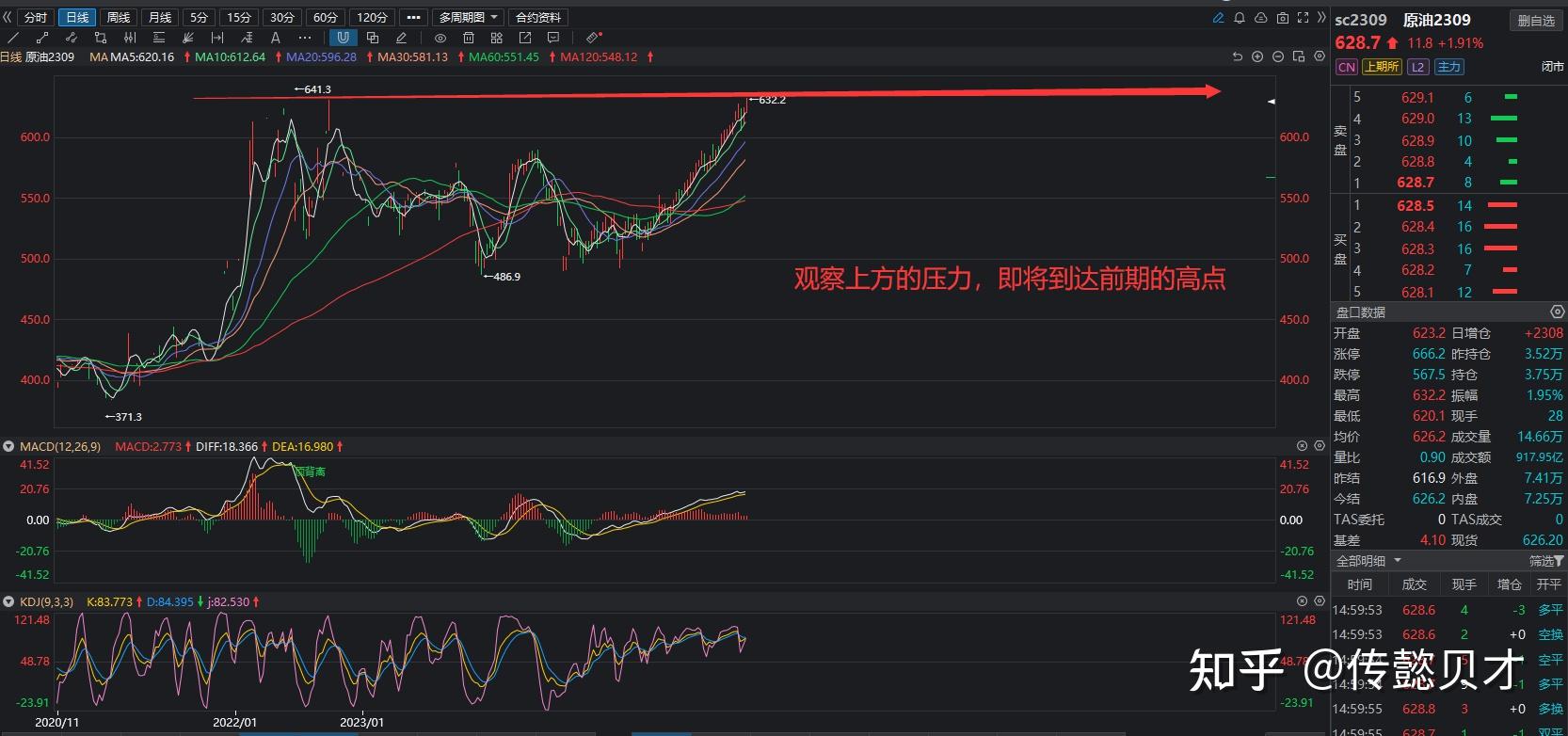1568x736 pixels.
Task: Open the 合约资料 contract info
Action: [538, 18]
